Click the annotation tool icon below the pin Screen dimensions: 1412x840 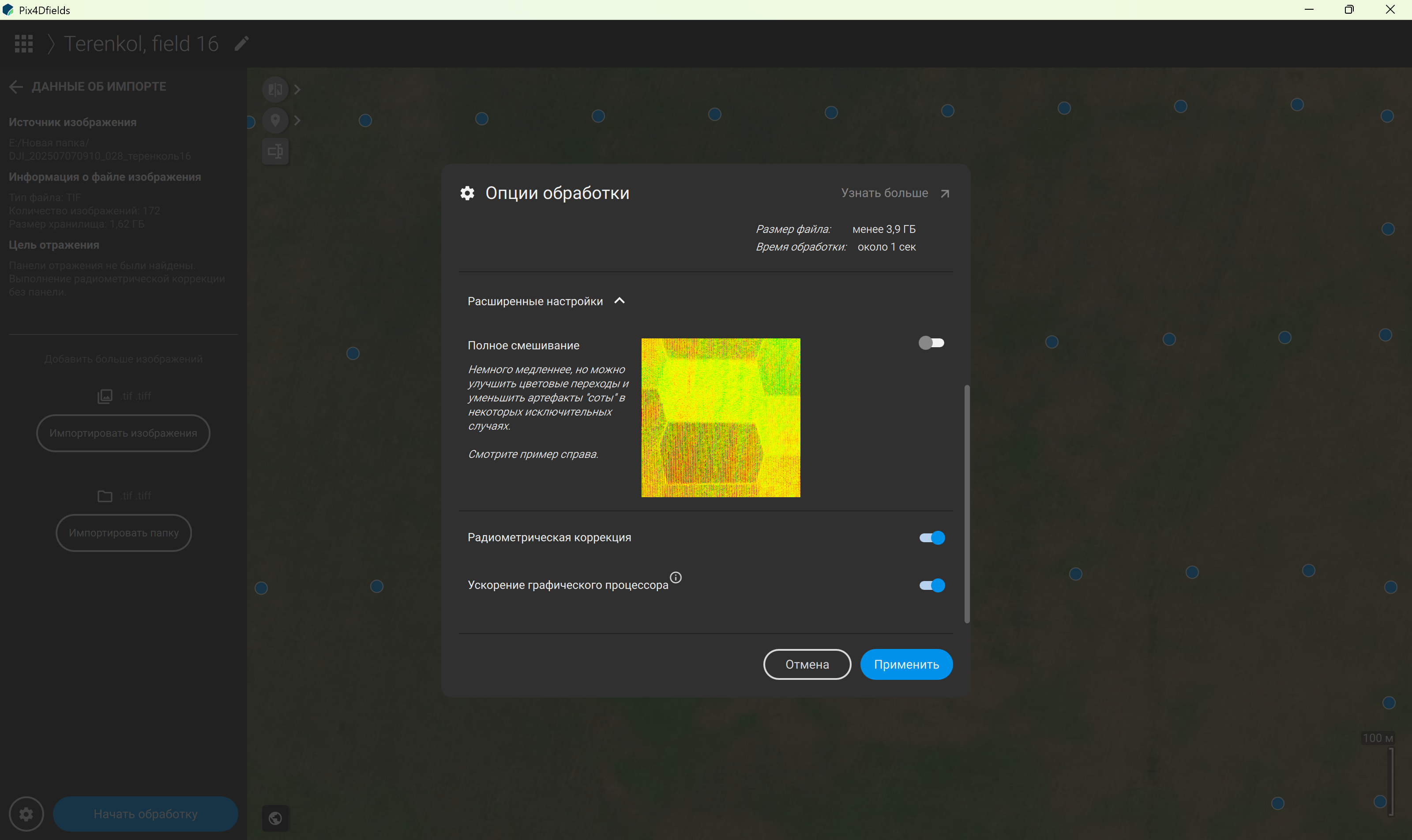(x=275, y=151)
